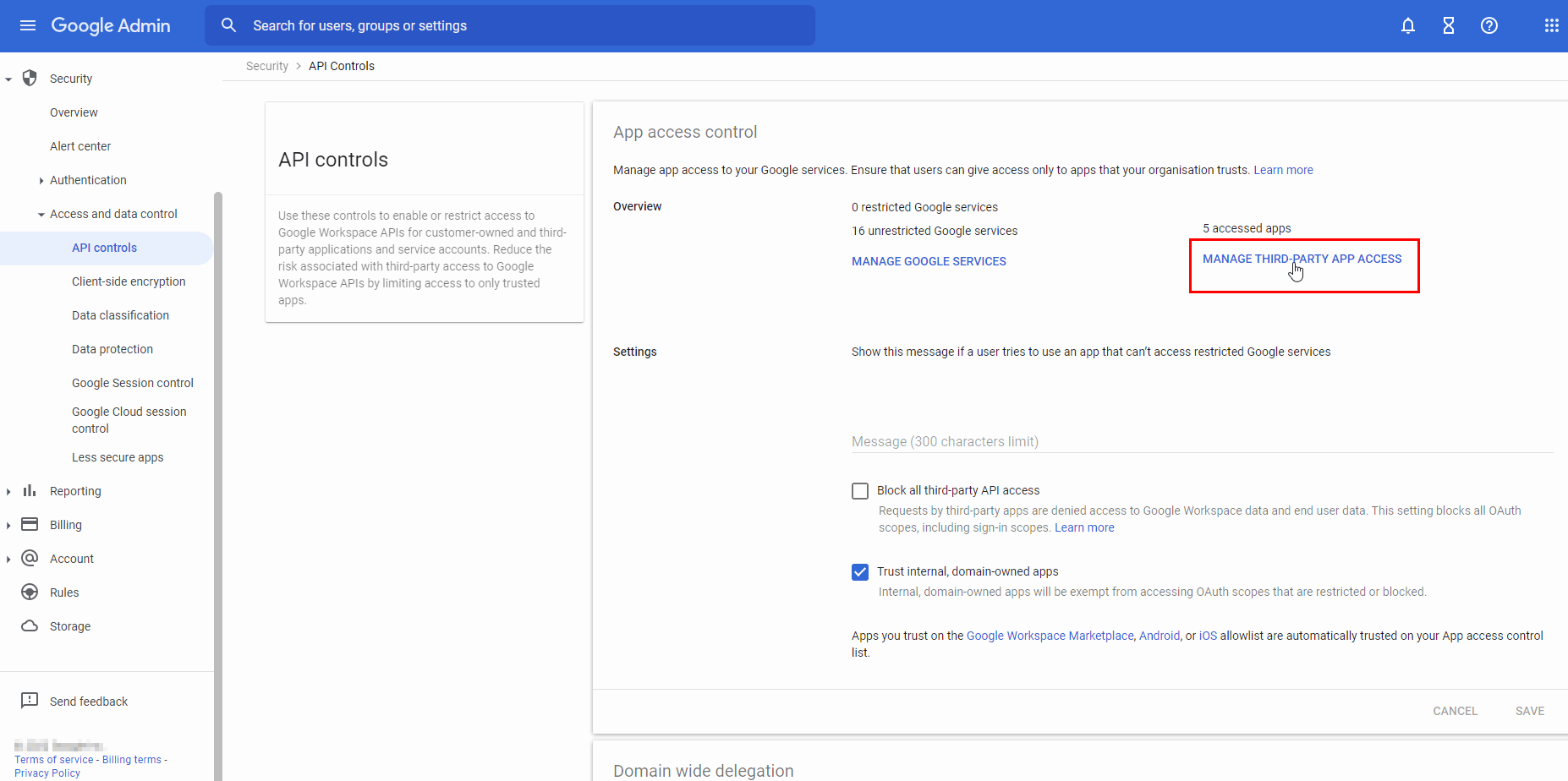Open the Client-side encryption menu item
The image size is (1568, 781).
[x=129, y=281]
